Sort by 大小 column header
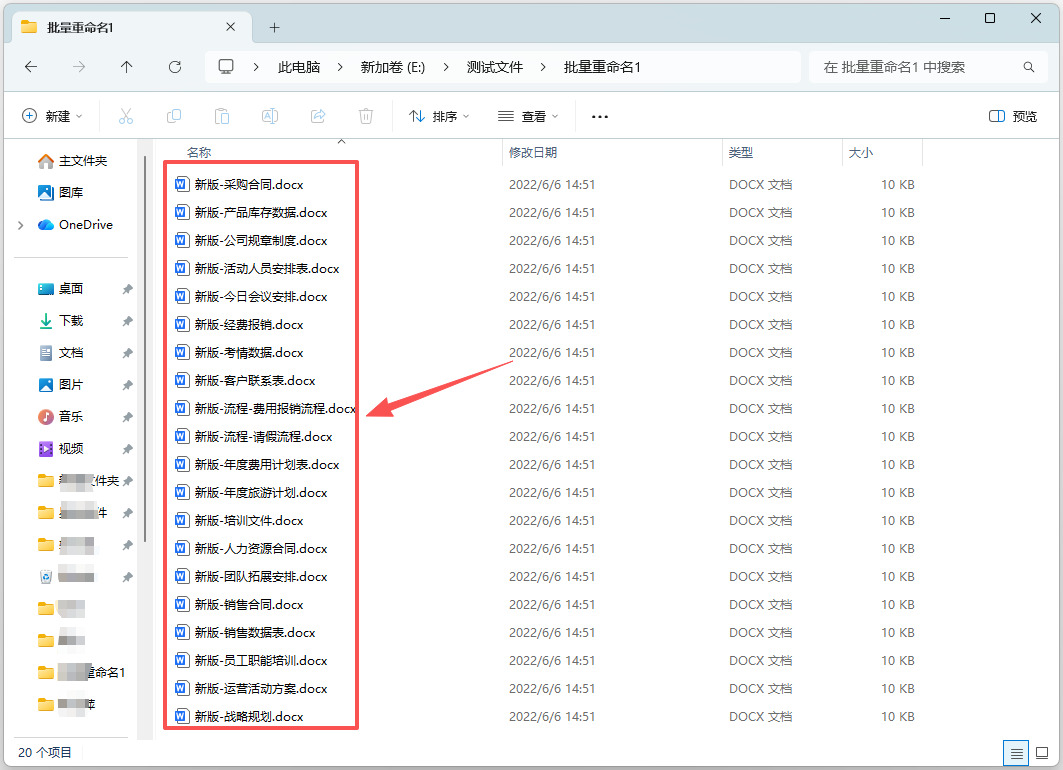Screen dimensions: 1063x770 (x=860, y=153)
